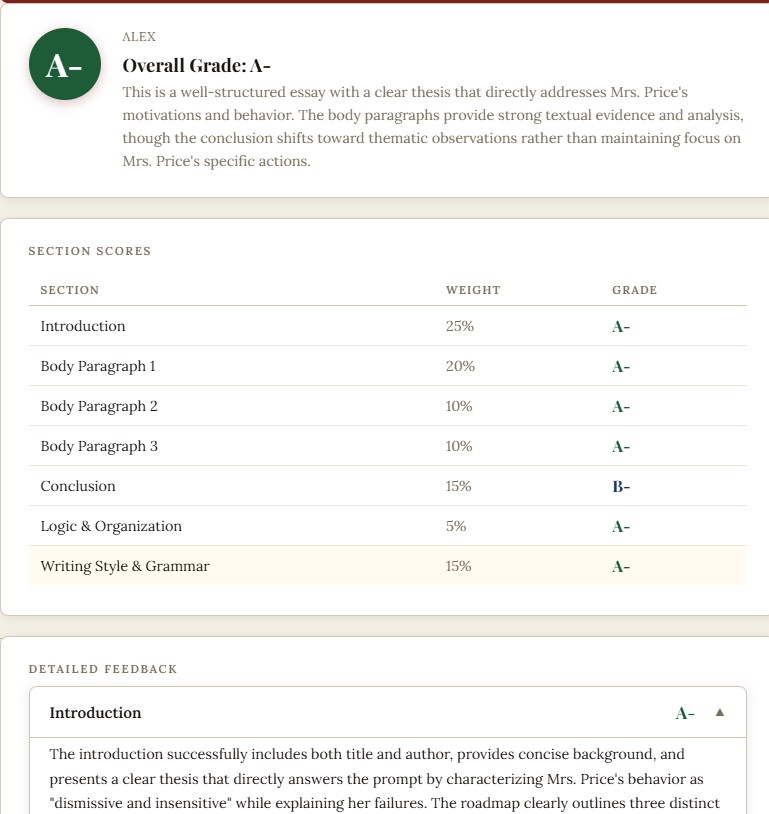Click the GRADE column header
The height and width of the screenshot is (814, 769).
click(x=635, y=290)
